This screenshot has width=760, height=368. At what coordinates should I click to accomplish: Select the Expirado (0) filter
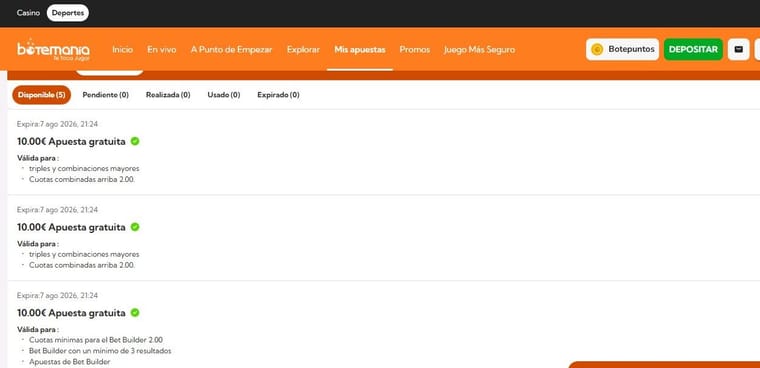point(278,95)
